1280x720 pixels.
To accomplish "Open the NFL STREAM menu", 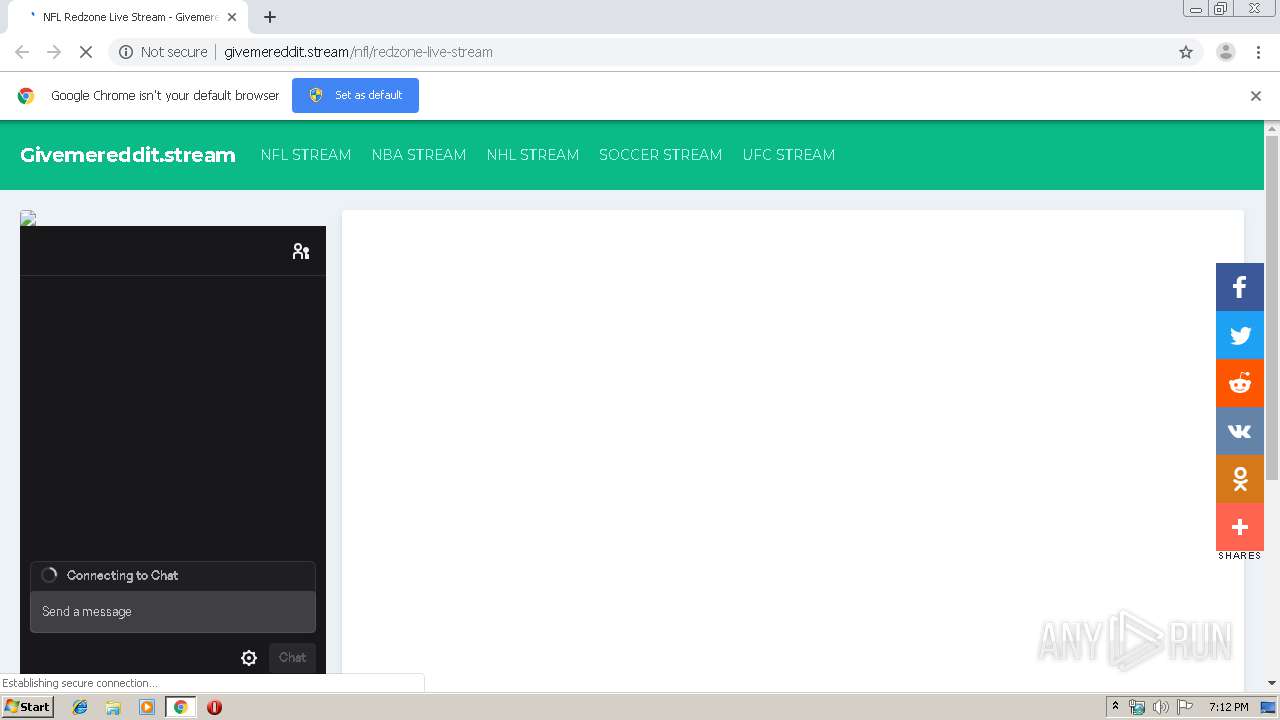I will point(306,155).
